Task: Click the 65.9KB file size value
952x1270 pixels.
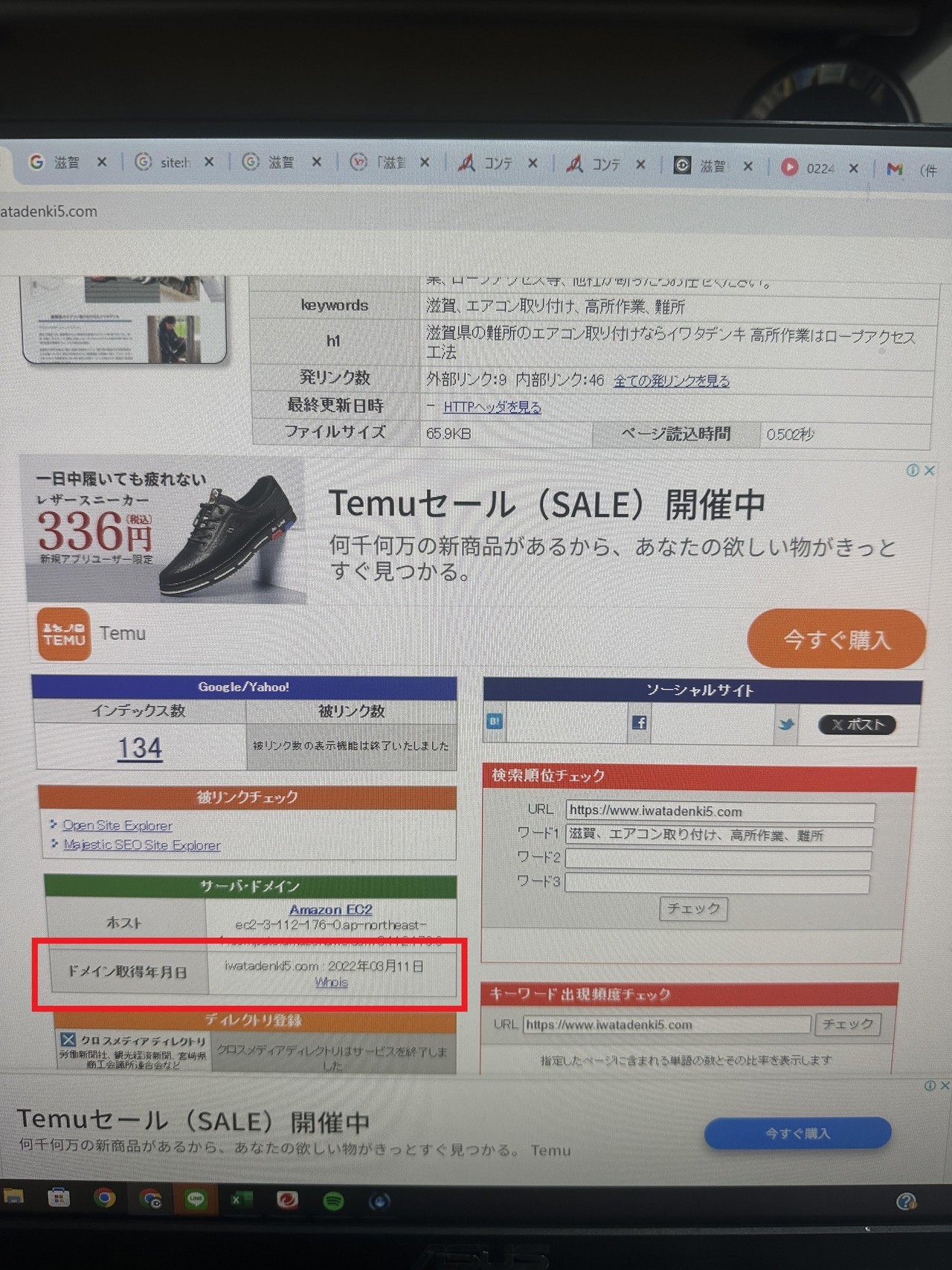Action: (x=448, y=434)
